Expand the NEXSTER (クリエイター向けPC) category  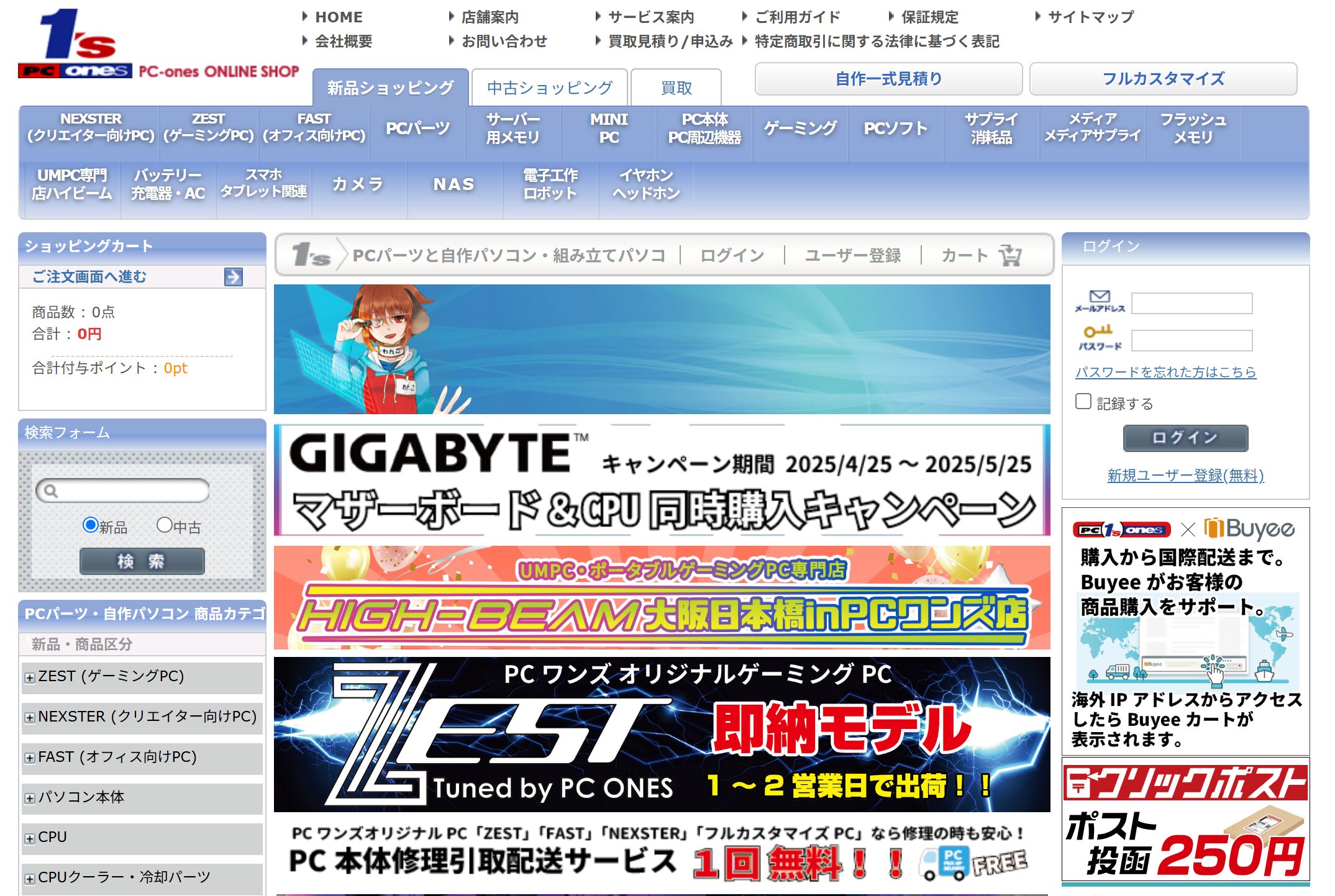pyautogui.click(x=29, y=718)
